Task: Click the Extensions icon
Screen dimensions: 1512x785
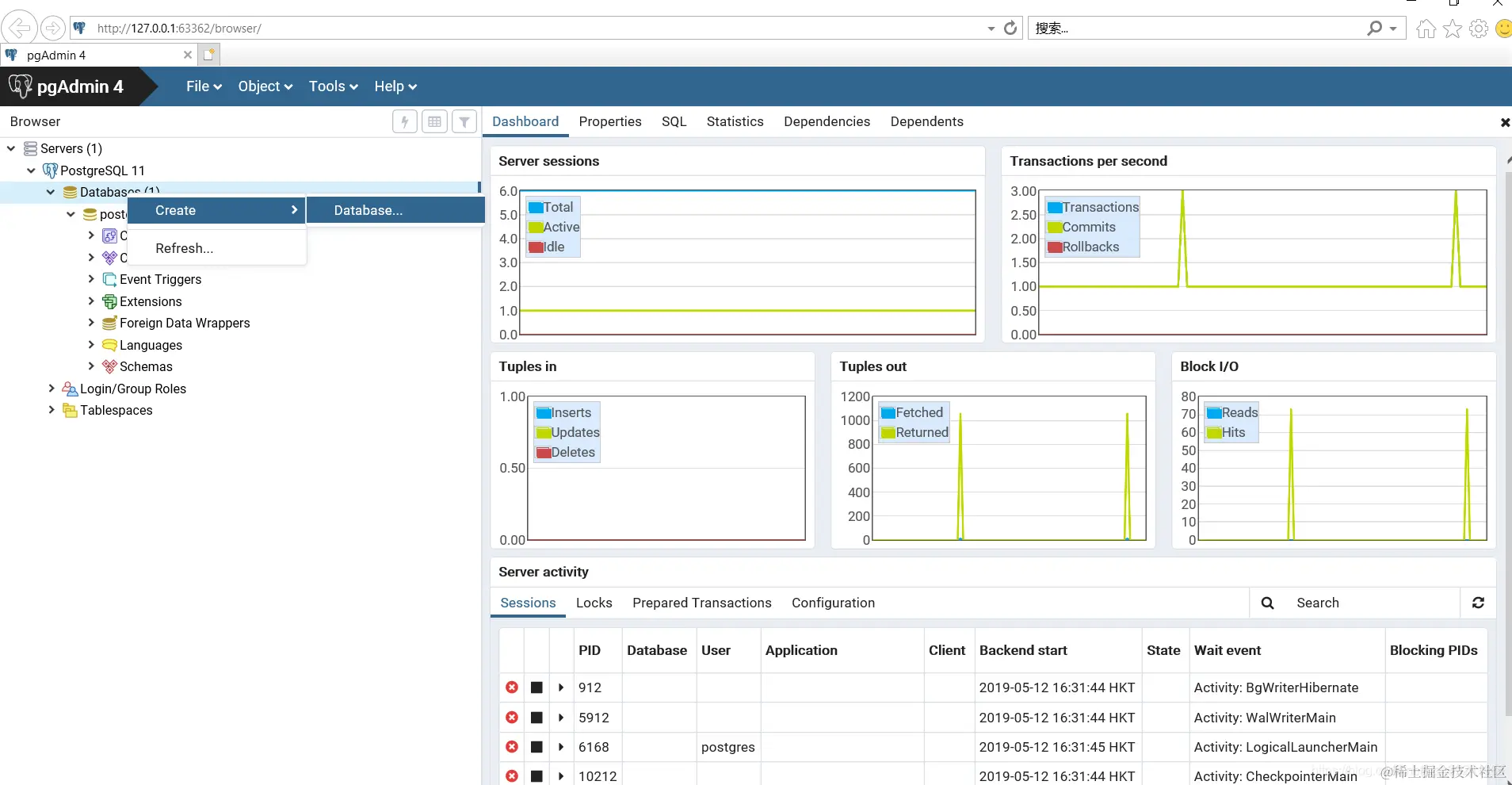Action: [x=109, y=301]
